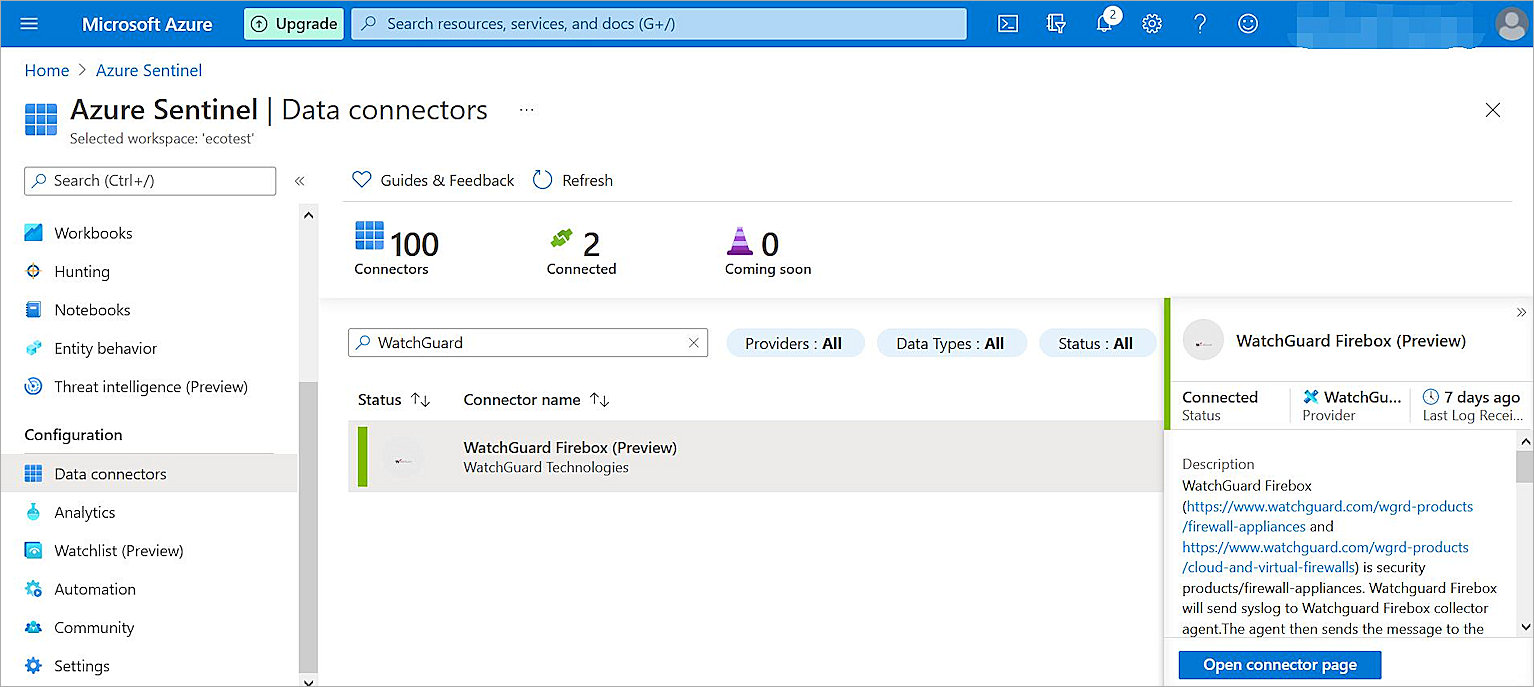
Task: Go back to Azure Sentinel breadcrumb
Action: (x=148, y=70)
